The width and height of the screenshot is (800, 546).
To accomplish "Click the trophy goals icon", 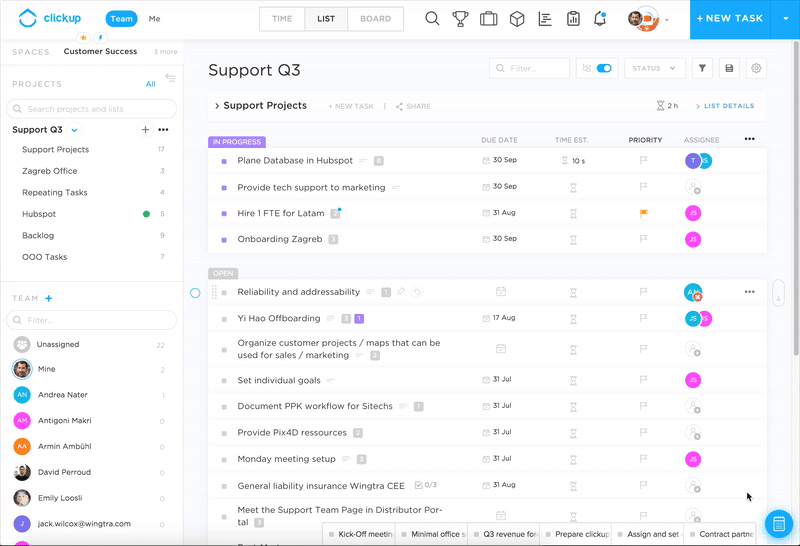I will [x=460, y=19].
